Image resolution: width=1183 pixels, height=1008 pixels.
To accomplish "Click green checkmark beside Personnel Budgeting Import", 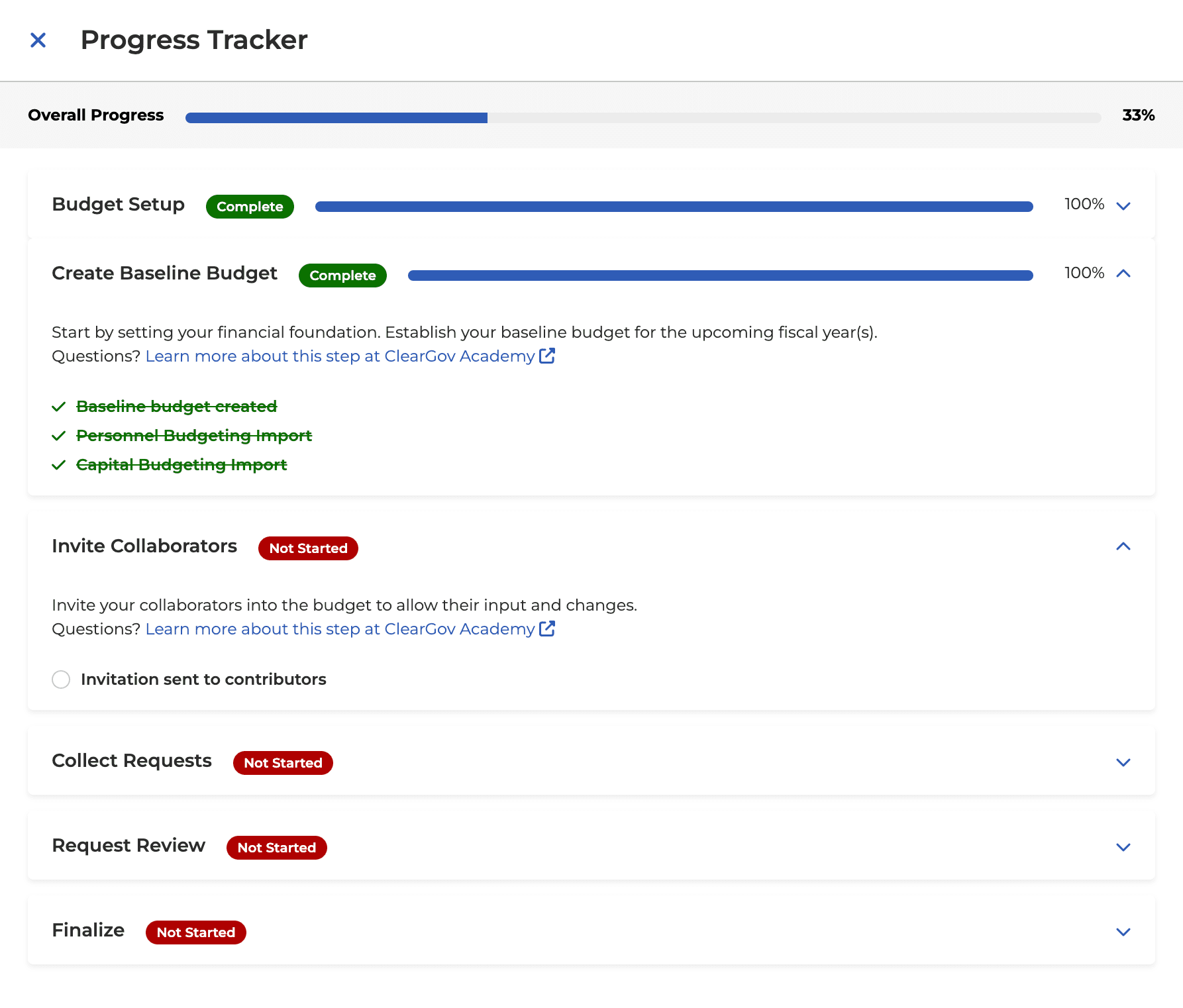I will point(59,435).
